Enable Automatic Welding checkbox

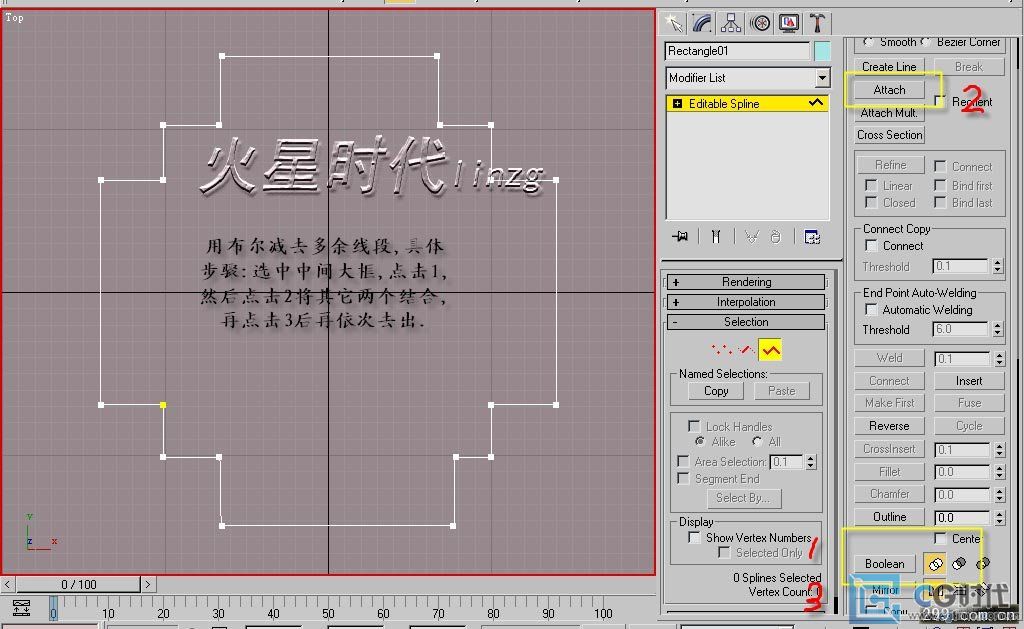(x=871, y=309)
